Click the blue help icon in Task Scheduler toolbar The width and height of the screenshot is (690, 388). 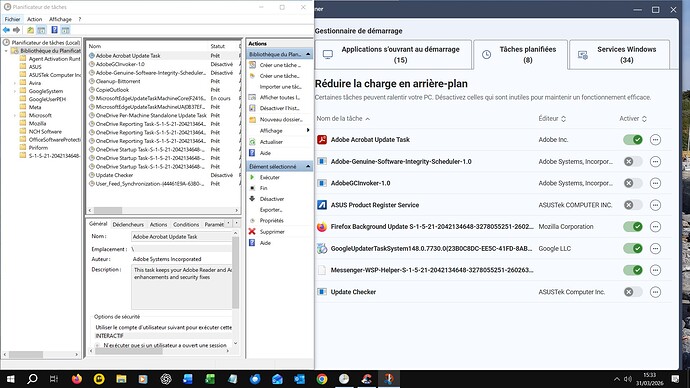(54, 30)
